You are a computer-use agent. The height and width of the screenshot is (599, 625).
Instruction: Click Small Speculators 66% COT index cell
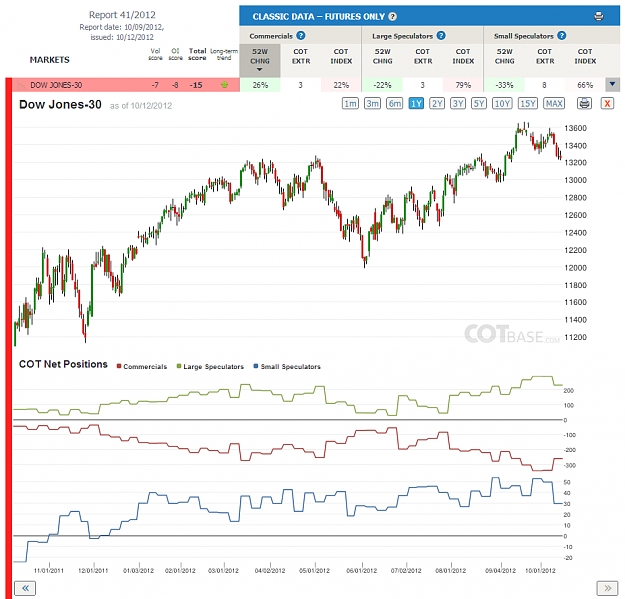(x=585, y=84)
